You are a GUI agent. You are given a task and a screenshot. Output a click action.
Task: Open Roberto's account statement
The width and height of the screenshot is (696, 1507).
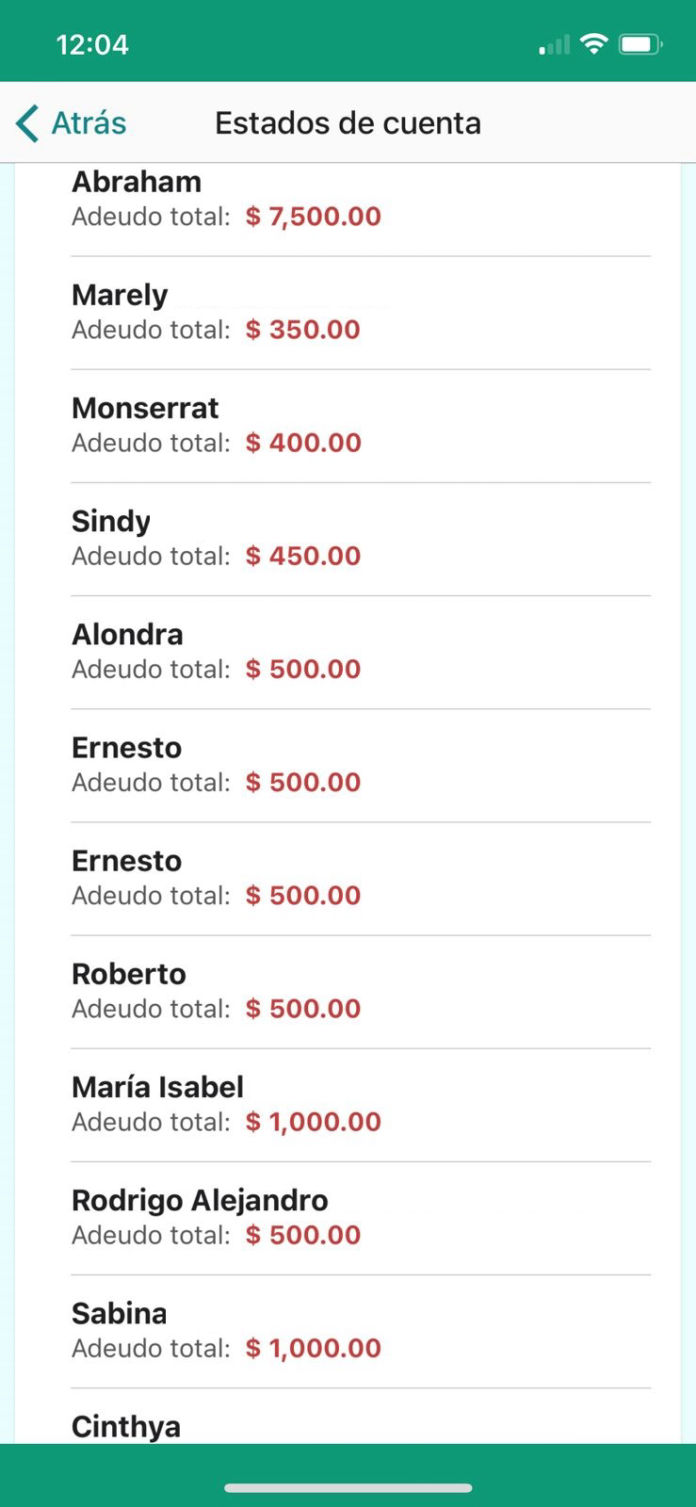tap(129, 974)
